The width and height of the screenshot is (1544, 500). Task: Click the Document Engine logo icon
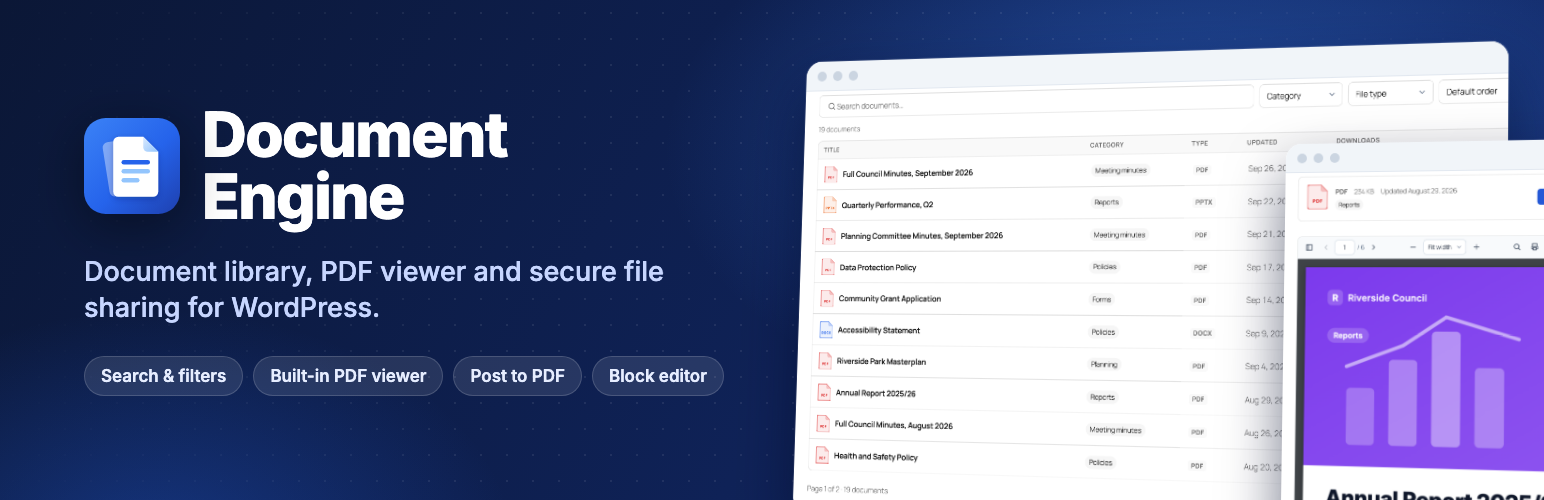(132, 166)
